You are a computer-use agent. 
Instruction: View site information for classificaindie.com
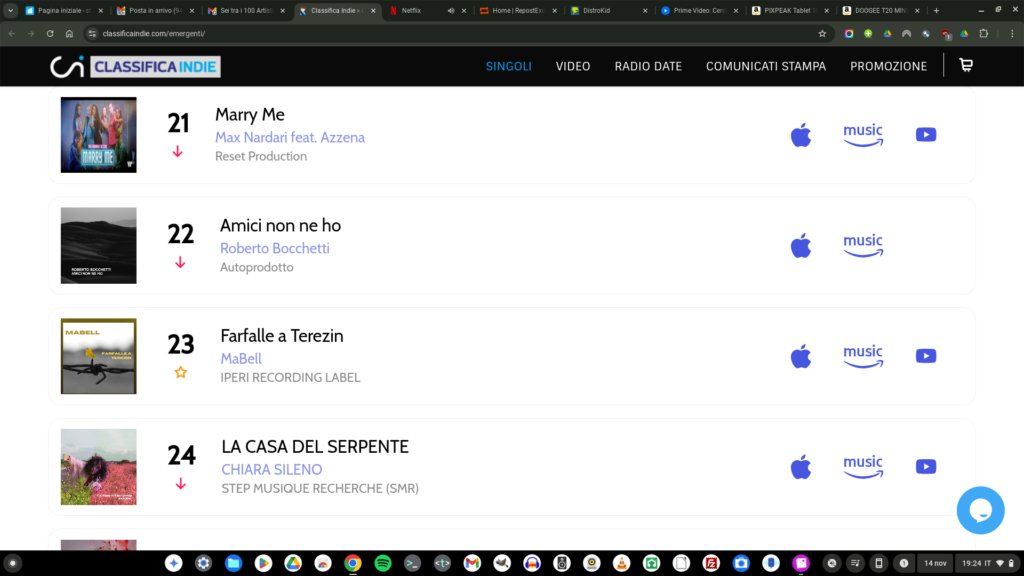point(92,33)
